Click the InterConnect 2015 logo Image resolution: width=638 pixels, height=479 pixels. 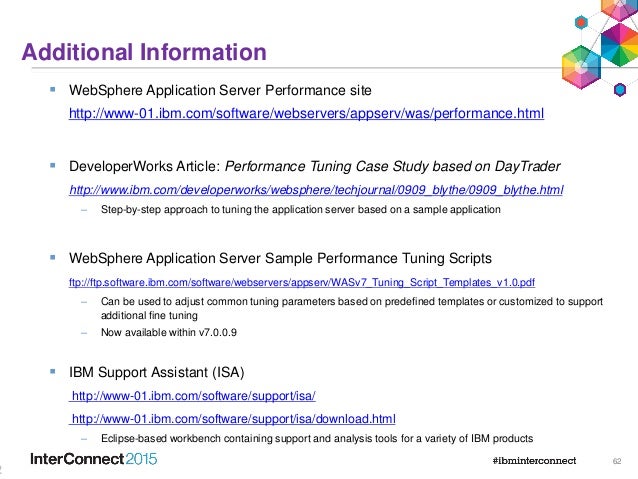pos(94,459)
